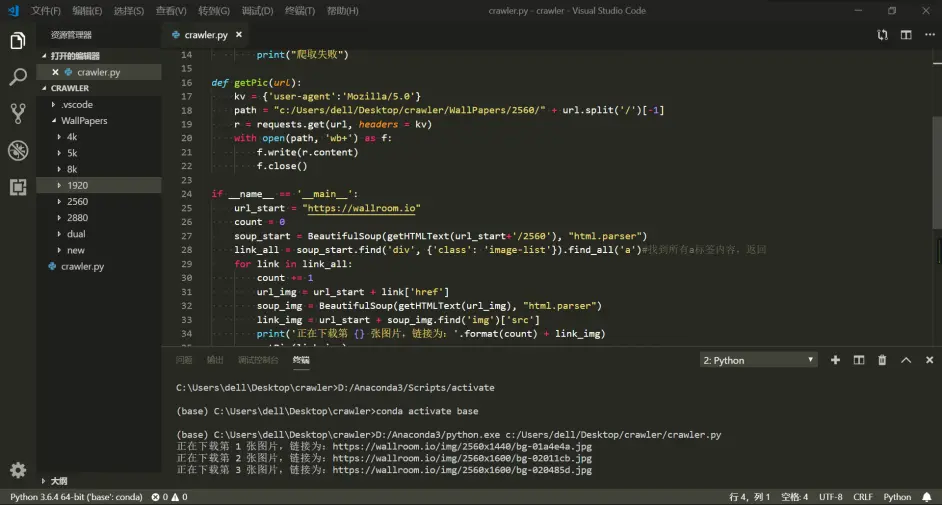Collapse the open editors section
Image resolution: width=942 pixels, height=505 pixels.
coord(44,56)
